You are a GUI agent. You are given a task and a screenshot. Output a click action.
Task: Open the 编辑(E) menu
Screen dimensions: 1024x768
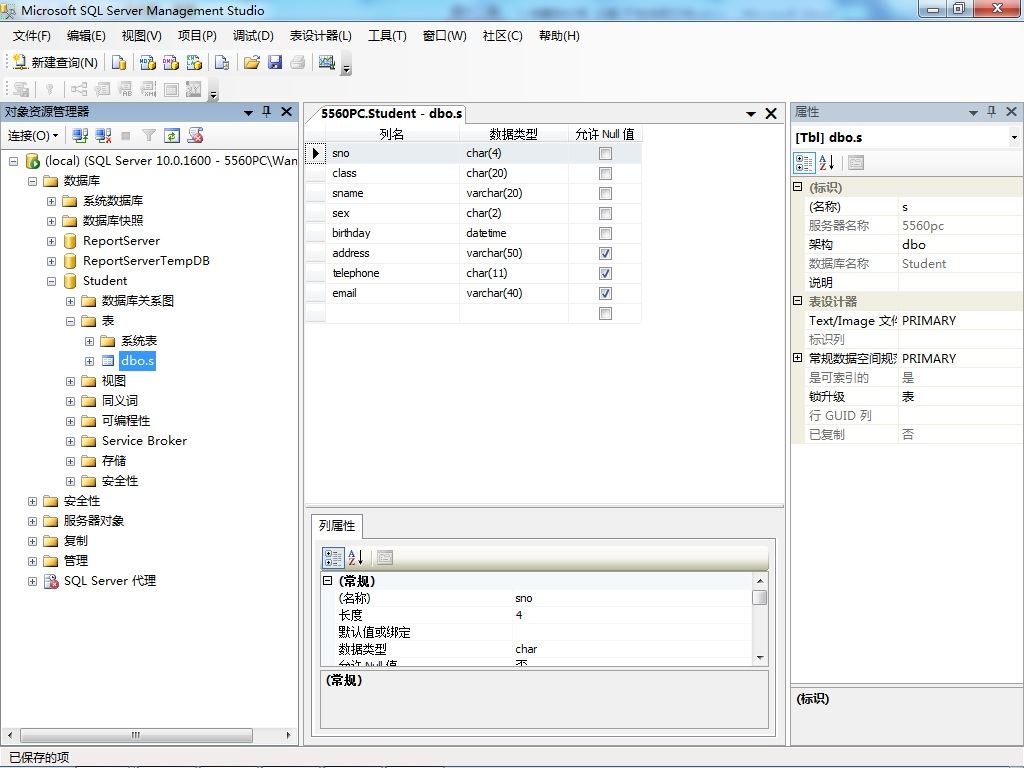(x=86, y=36)
